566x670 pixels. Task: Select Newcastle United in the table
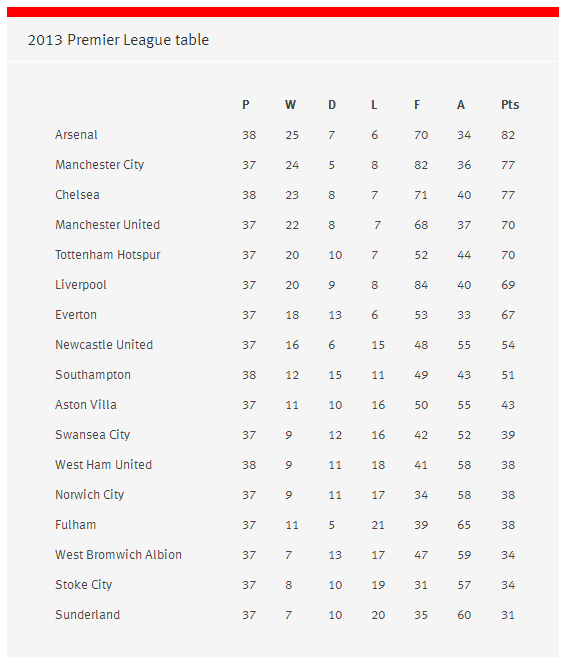click(104, 345)
